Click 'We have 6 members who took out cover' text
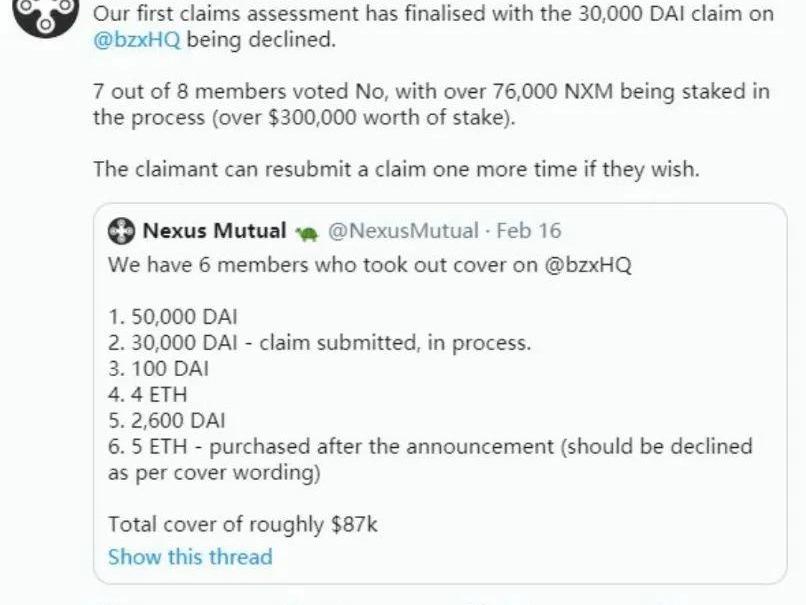This screenshot has width=806, height=605. 369,266
